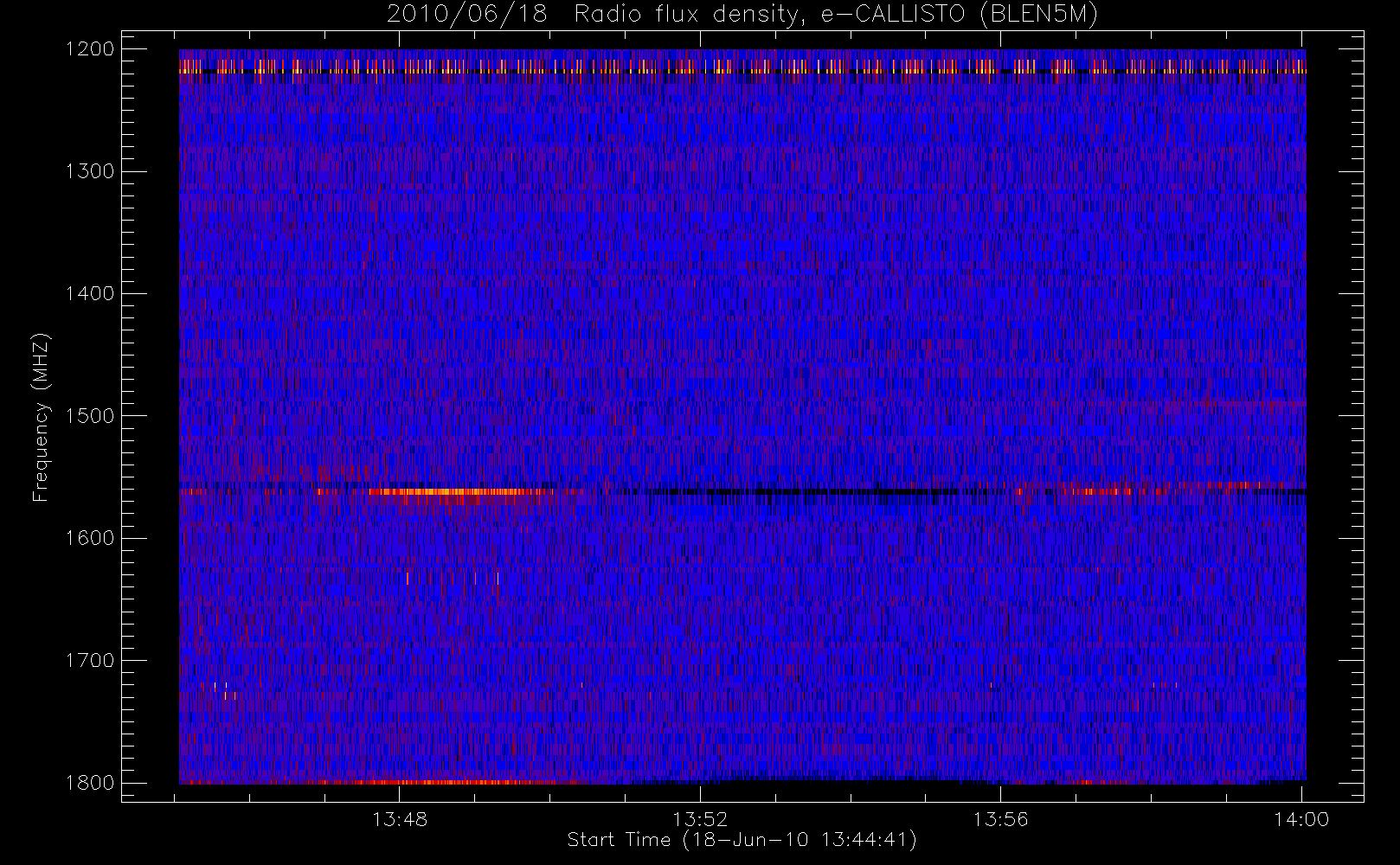Click the x-axis label 'Start Time (18-Jun-10 13:44:41)'

[x=742, y=840]
